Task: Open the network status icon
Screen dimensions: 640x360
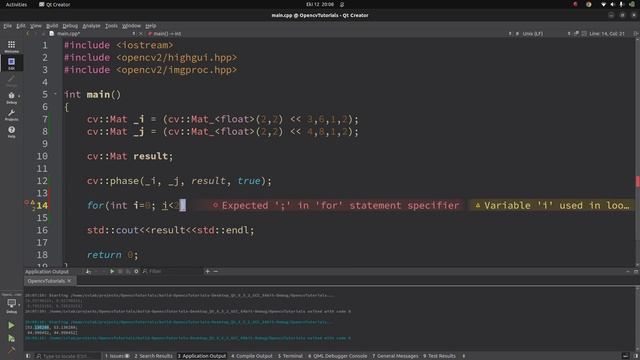Action: (x=603, y=4)
